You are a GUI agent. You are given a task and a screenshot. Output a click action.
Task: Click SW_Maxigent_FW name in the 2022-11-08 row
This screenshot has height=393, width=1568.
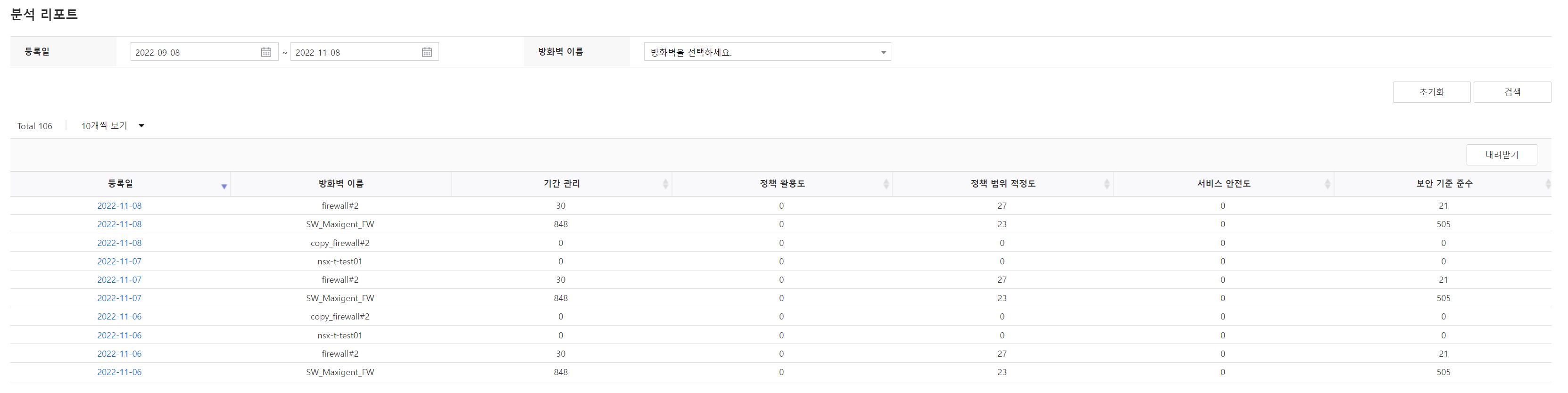[x=340, y=224]
